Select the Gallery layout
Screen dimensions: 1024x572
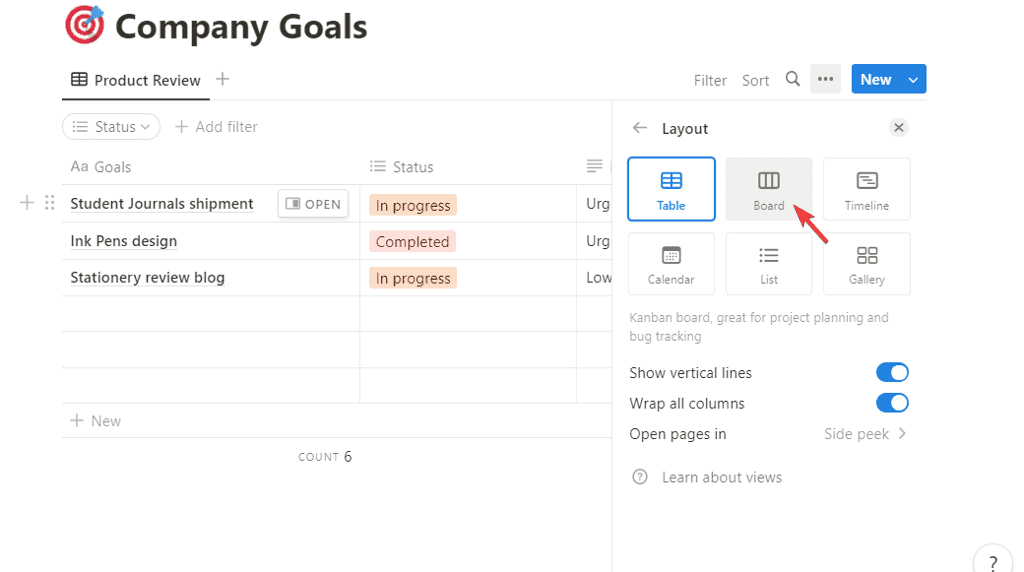coord(866,264)
